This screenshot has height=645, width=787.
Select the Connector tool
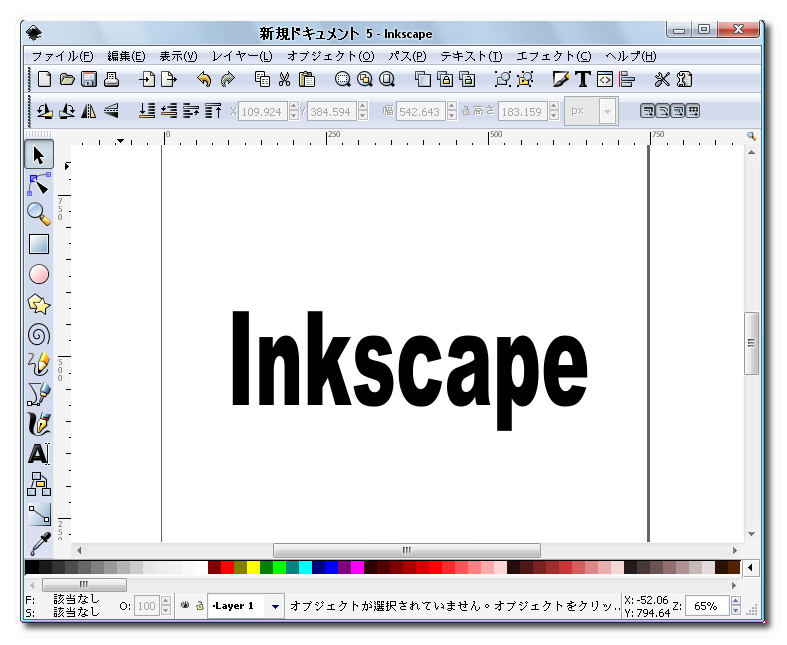39,484
